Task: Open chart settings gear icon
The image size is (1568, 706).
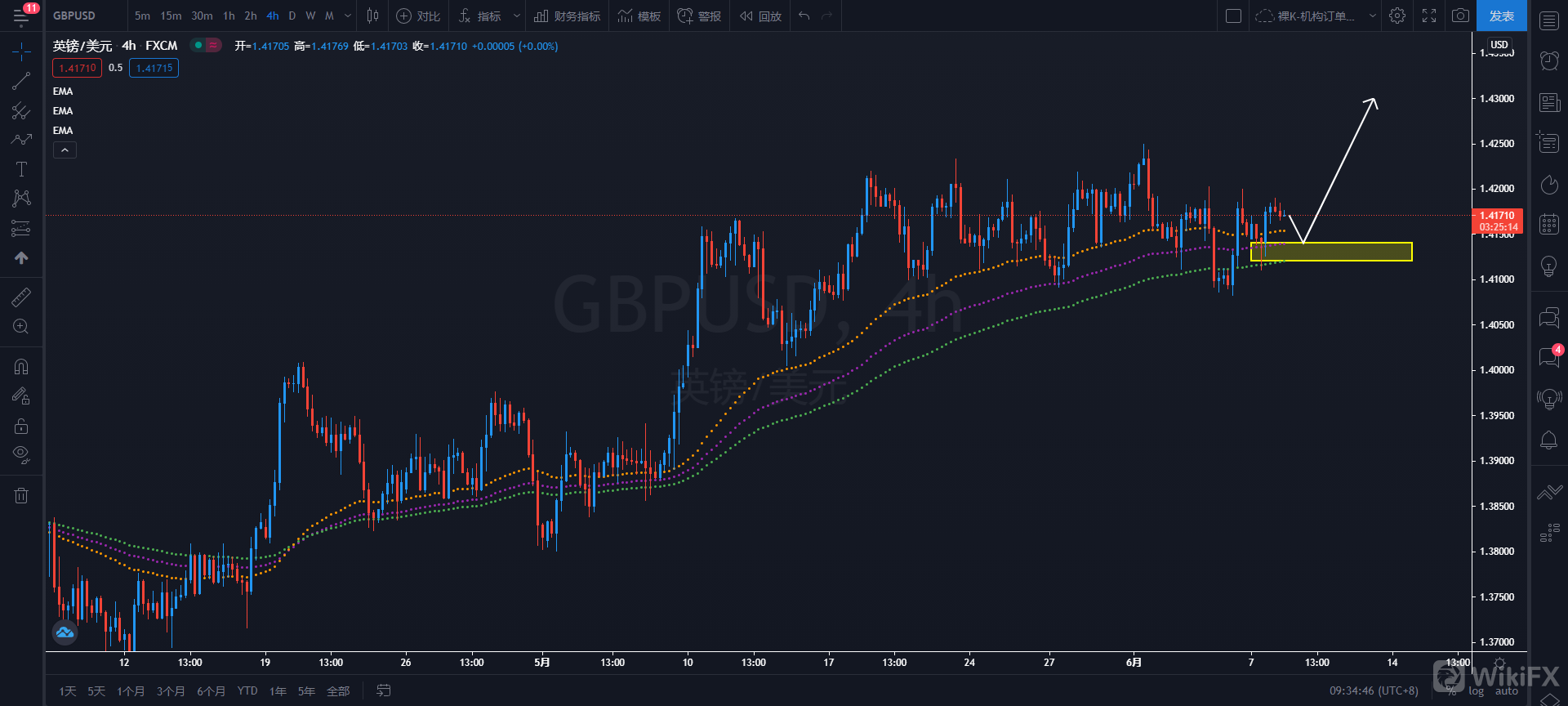Action: (x=1397, y=16)
